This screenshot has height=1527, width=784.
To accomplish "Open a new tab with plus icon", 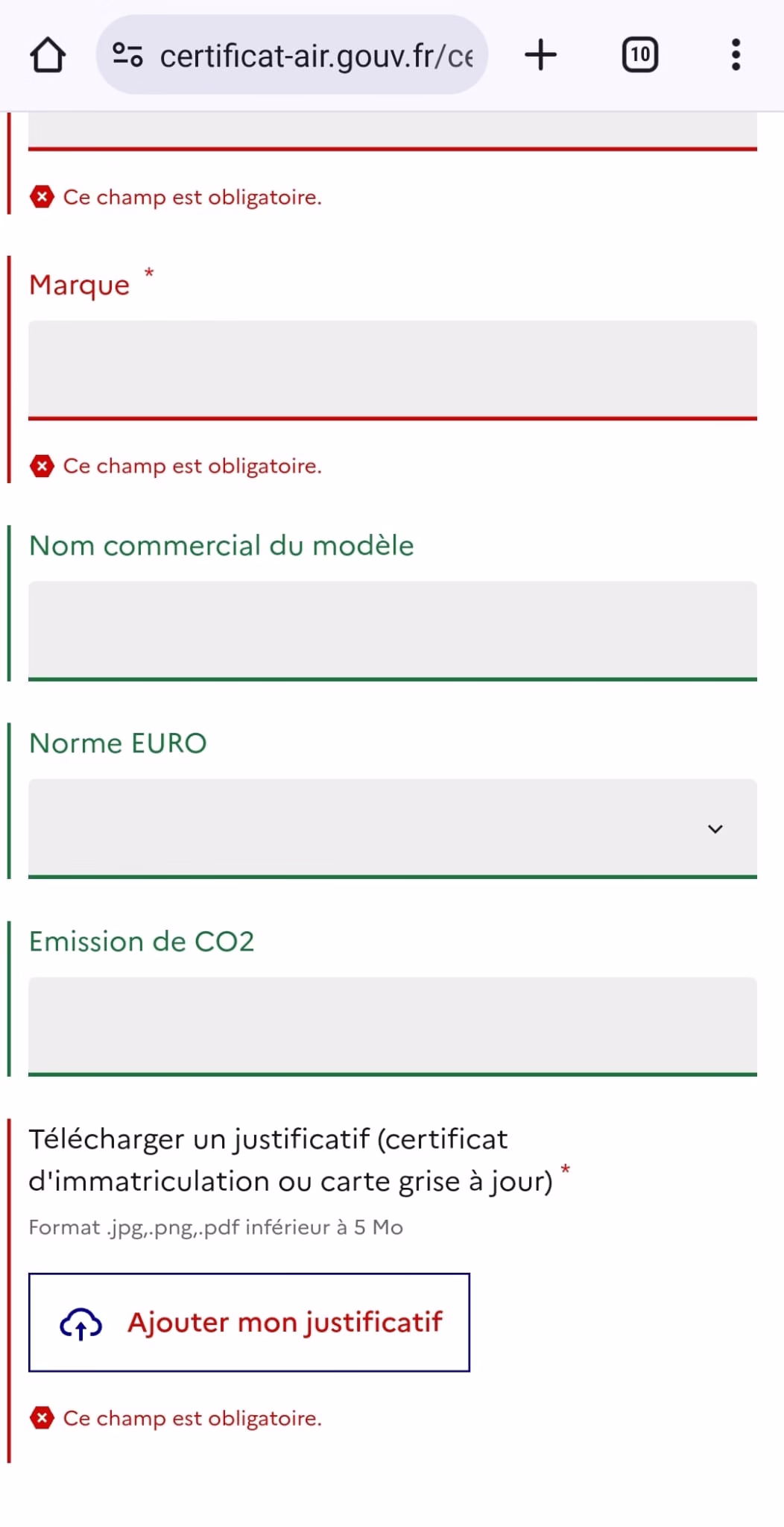I will point(541,54).
